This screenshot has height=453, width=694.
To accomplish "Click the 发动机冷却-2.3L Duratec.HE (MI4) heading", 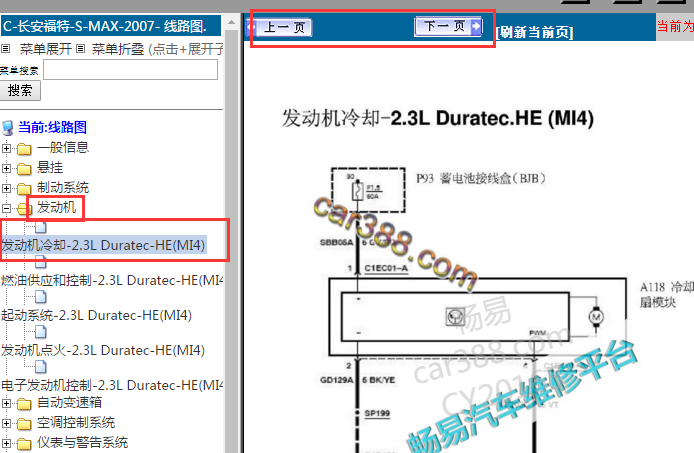I will pos(438,118).
